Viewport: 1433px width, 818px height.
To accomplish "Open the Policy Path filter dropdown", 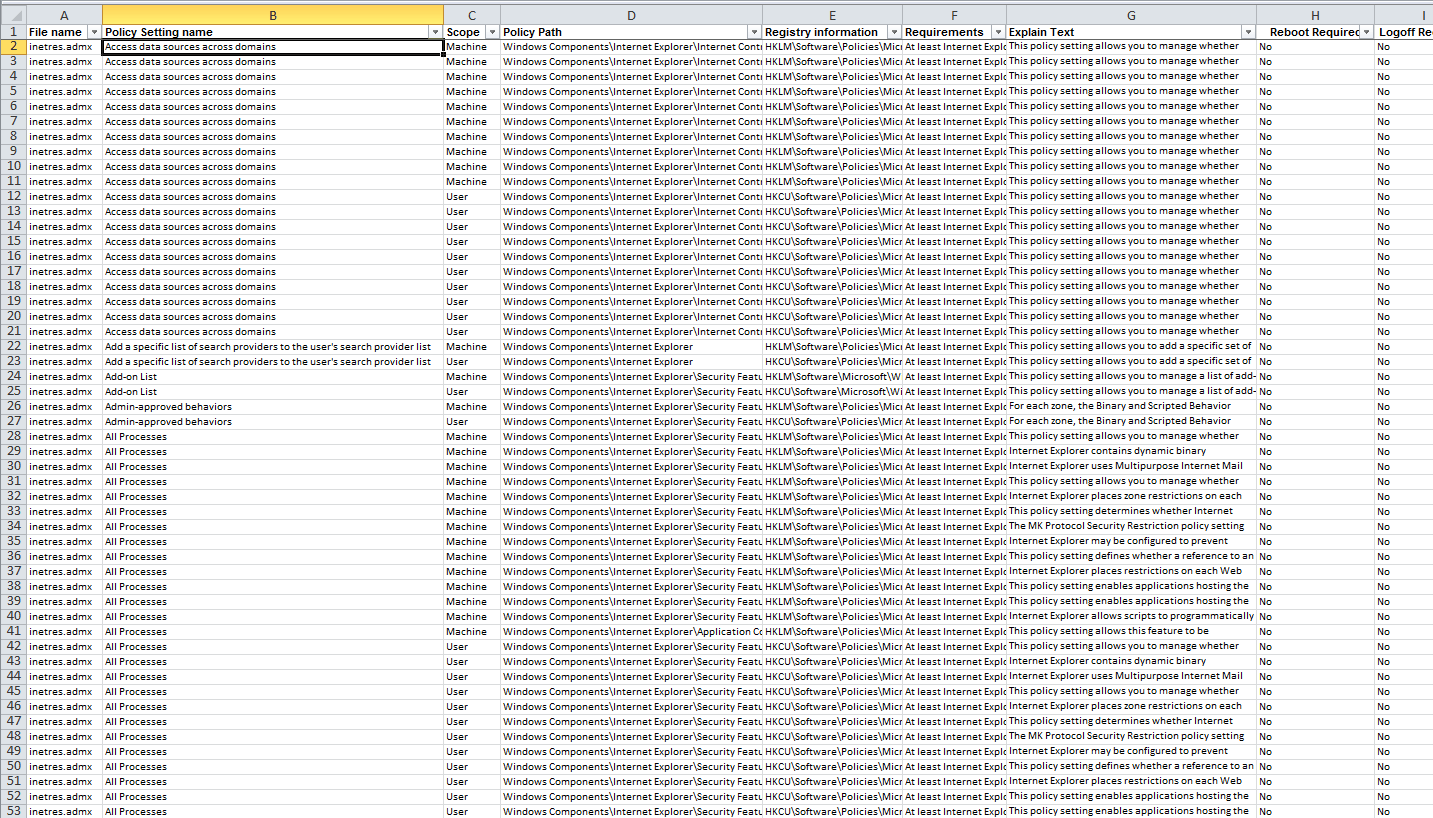I will click(754, 33).
